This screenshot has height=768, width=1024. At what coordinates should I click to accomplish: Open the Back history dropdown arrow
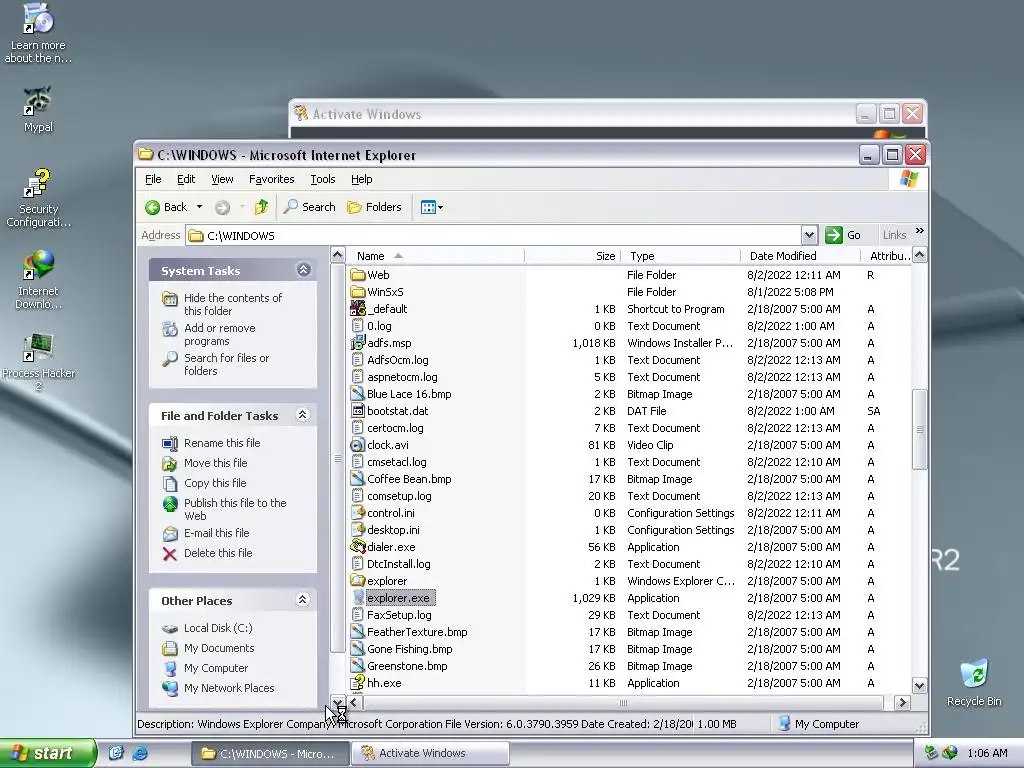[199, 207]
